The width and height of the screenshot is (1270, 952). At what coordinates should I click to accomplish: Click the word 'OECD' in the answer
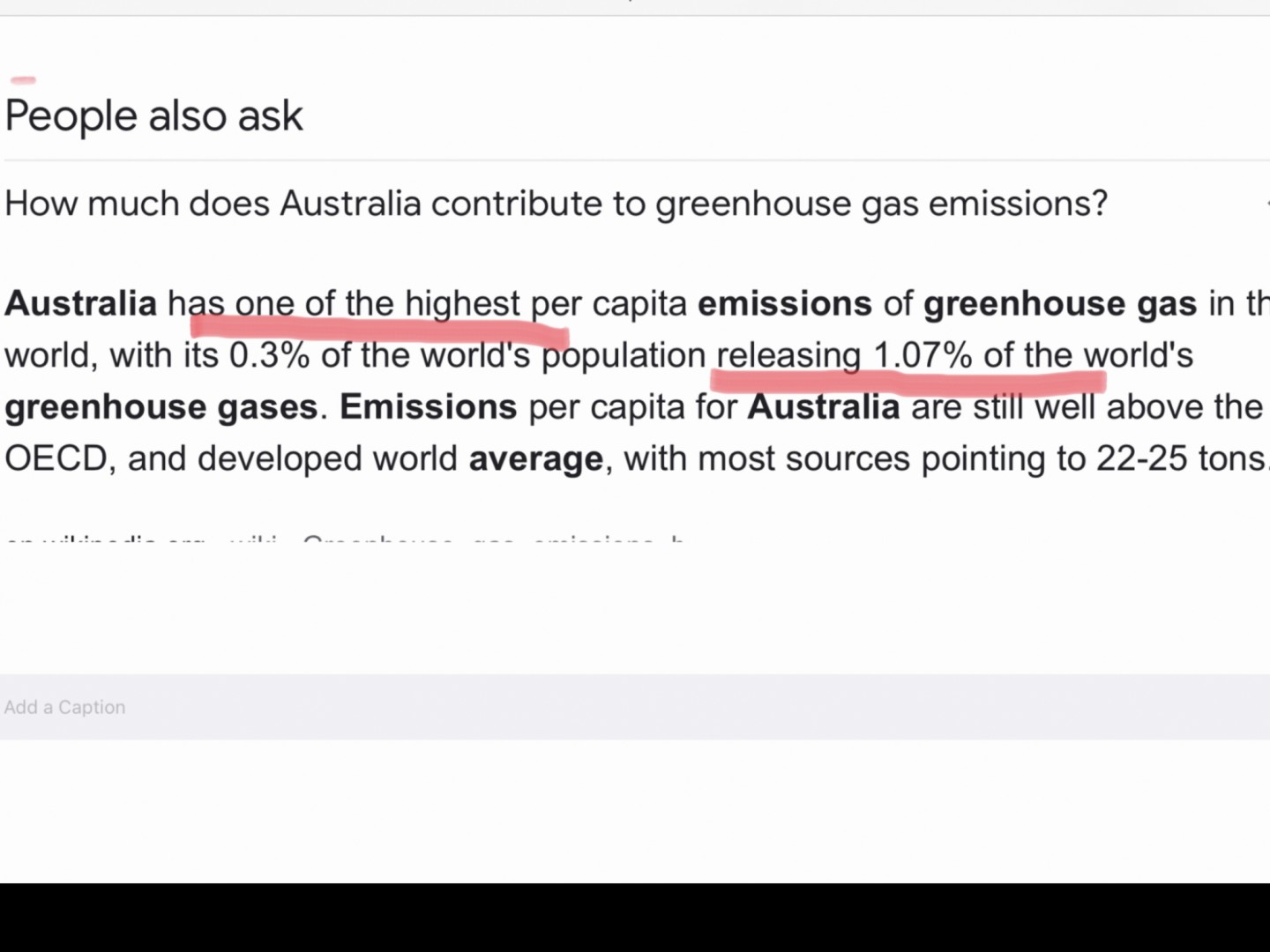tap(56, 458)
